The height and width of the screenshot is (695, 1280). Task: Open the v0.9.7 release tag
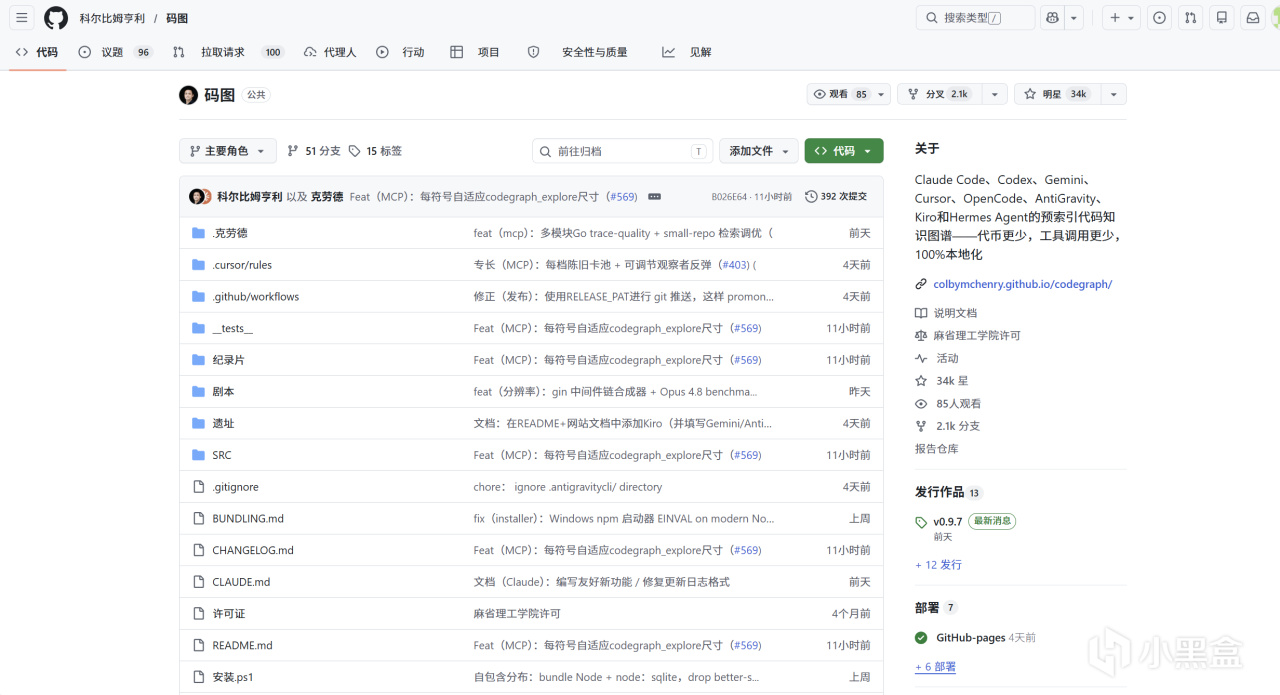point(947,522)
